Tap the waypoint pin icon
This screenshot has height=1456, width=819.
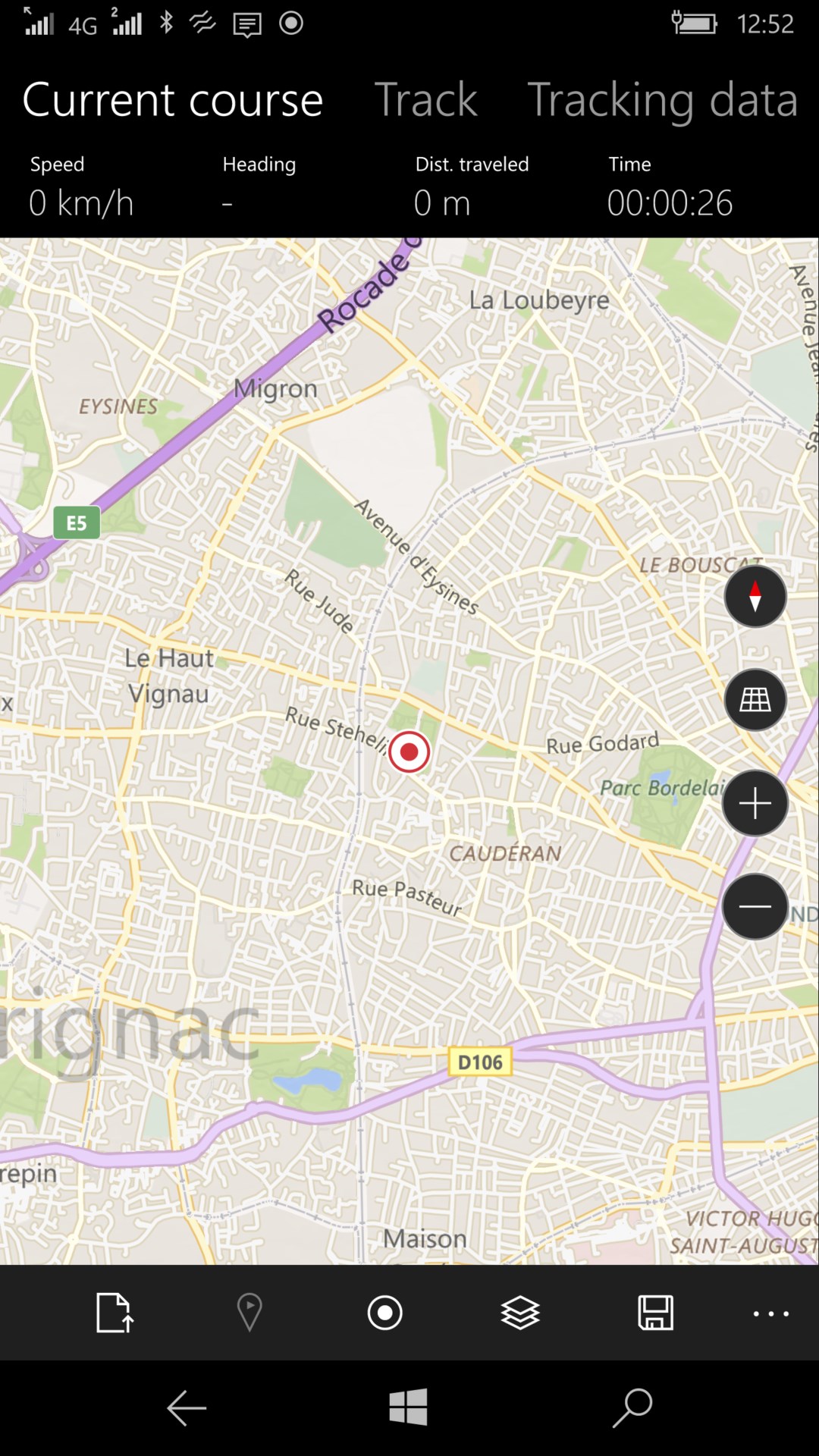(x=249, y=1313)
